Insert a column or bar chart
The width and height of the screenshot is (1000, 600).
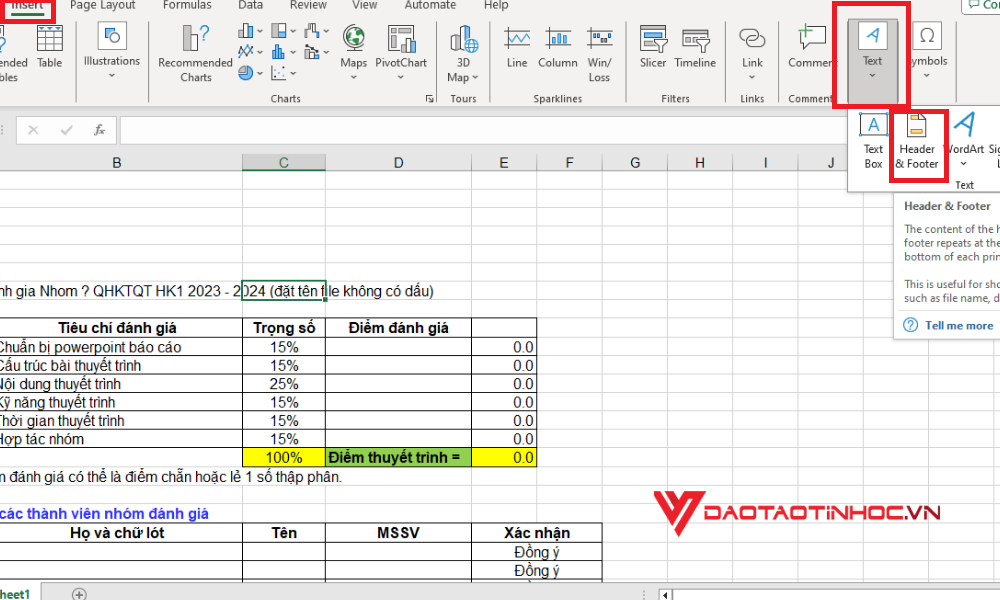pos(246,31)
